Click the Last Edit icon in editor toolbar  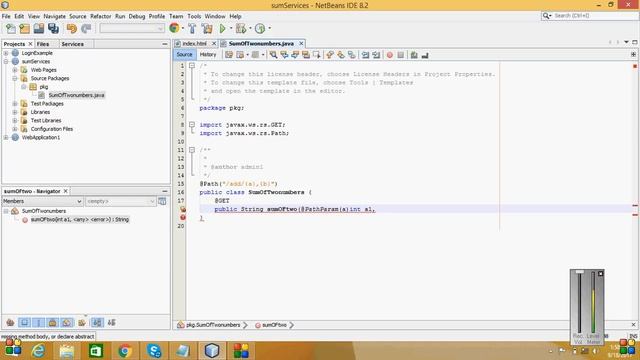point(229,55)
